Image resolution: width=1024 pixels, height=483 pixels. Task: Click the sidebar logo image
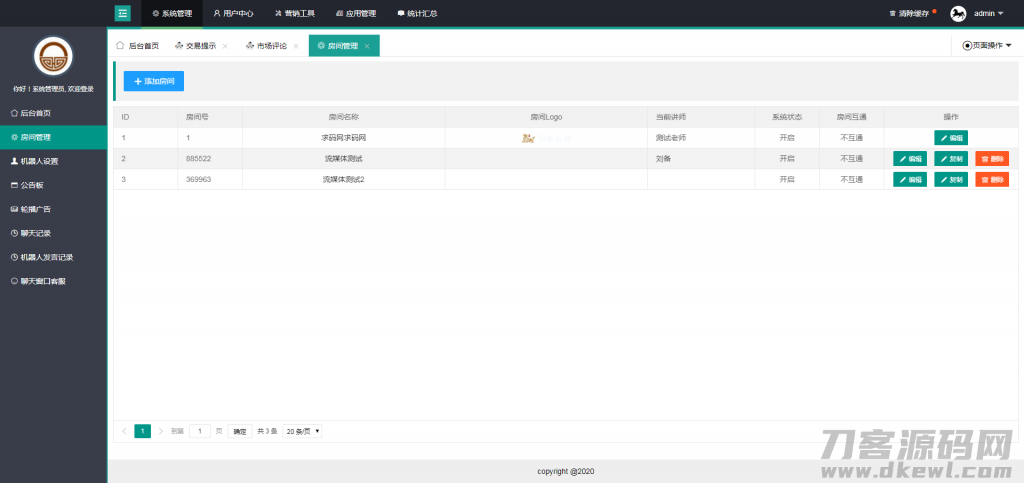(53, 56)
